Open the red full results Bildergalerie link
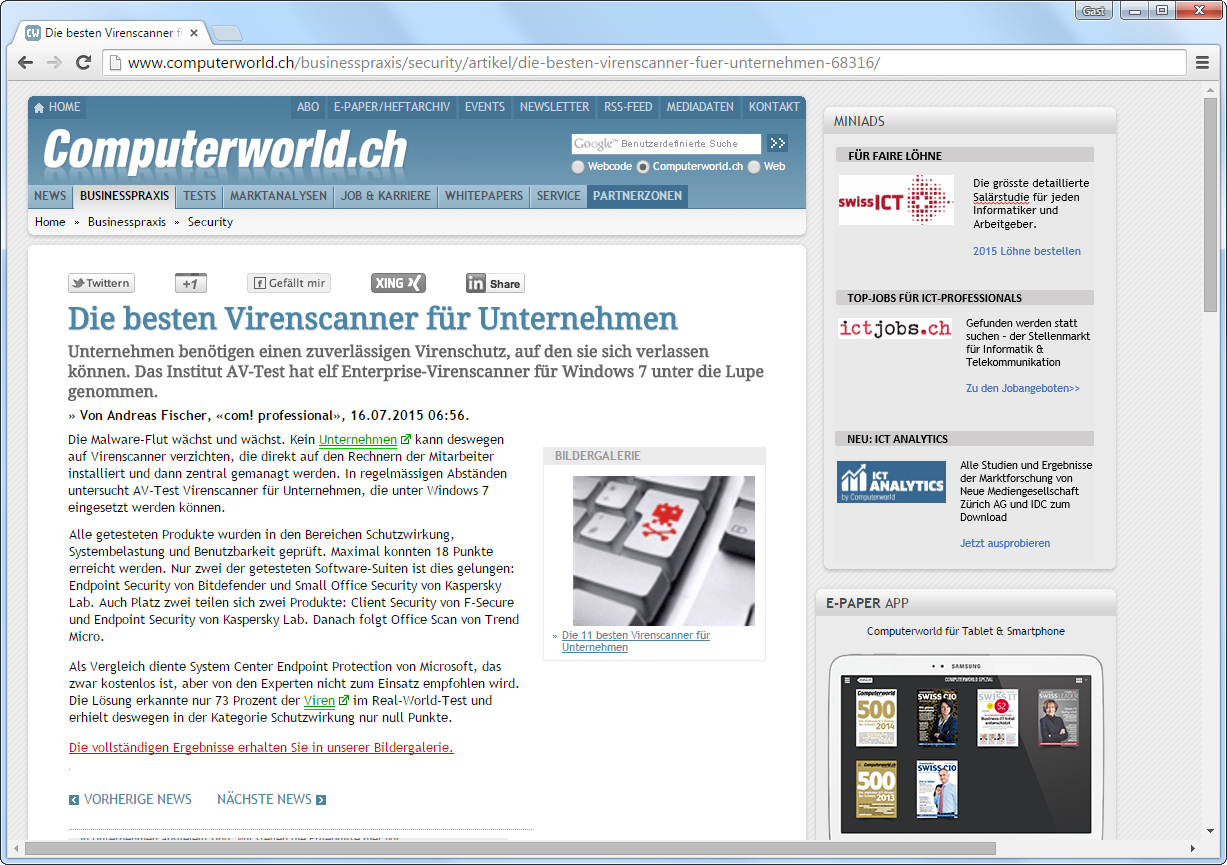The height and width of the screenshot is (865, 1227). [x=261, y=747]
